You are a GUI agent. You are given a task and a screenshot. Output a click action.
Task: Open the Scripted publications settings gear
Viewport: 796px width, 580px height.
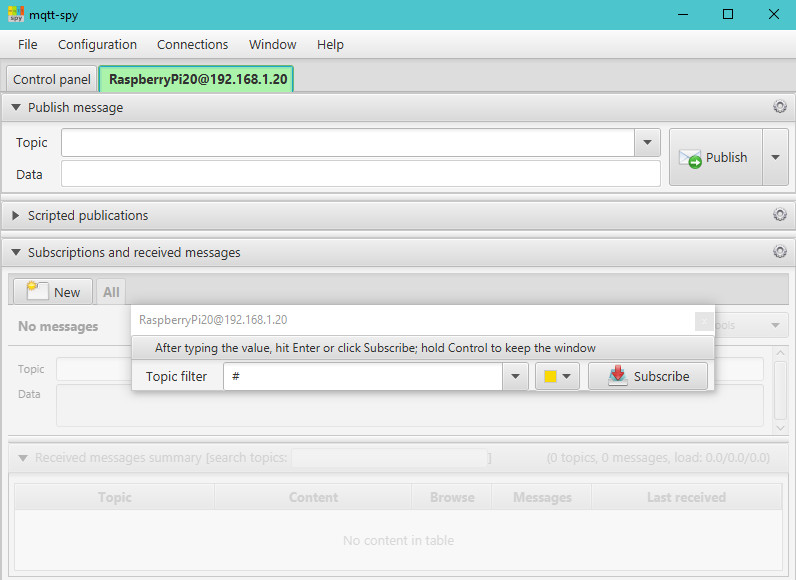(x=780, y=215)
